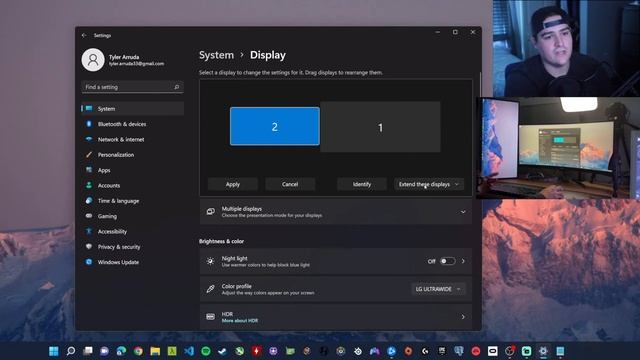
Task: Select display 2 thumbnail
Action: pyautogui.click(x=275, y=127)
